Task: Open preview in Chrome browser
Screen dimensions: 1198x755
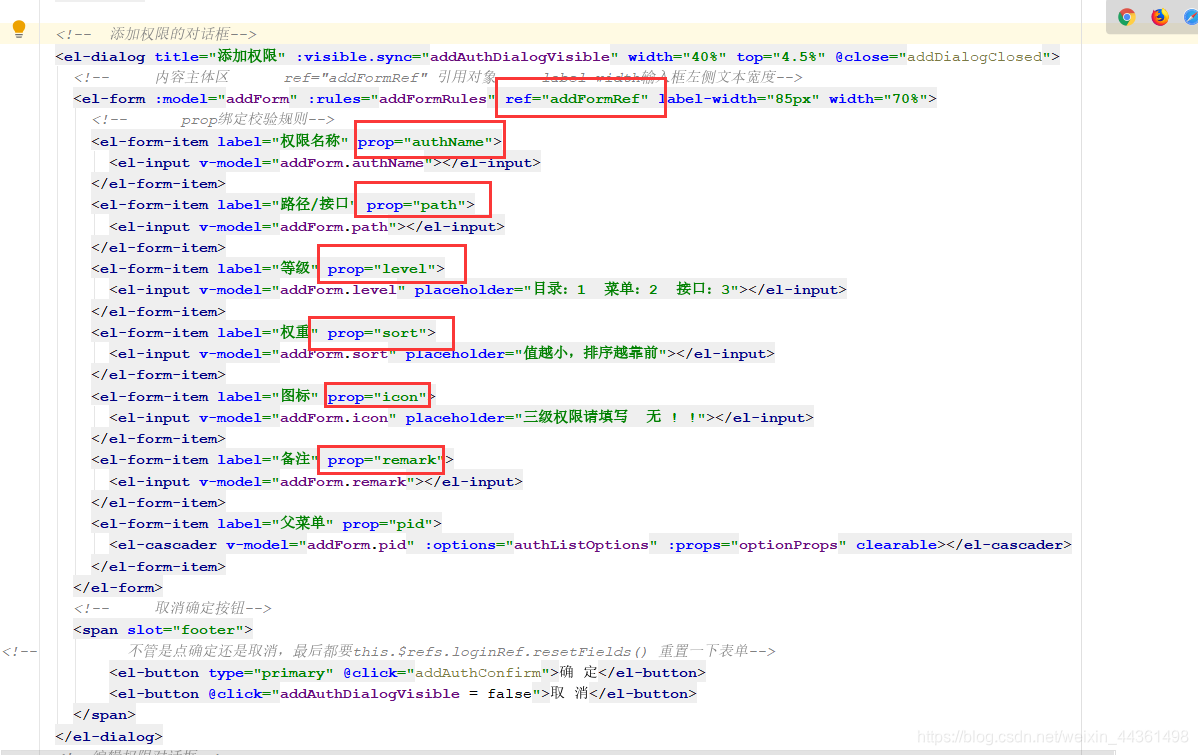Action: point(1127,16)
